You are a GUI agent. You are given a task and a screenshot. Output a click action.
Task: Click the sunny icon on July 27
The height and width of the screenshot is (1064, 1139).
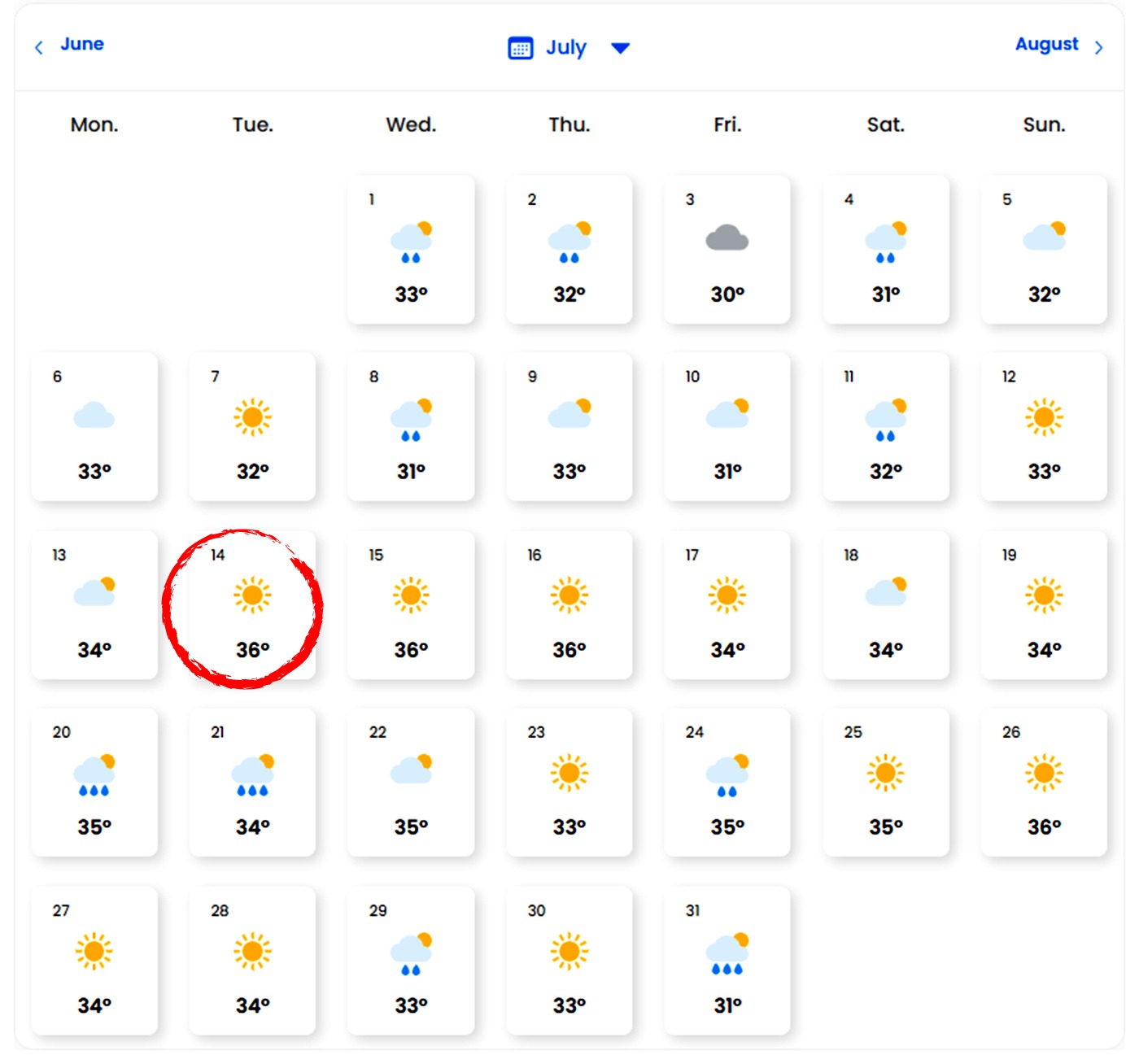(95, 951)
